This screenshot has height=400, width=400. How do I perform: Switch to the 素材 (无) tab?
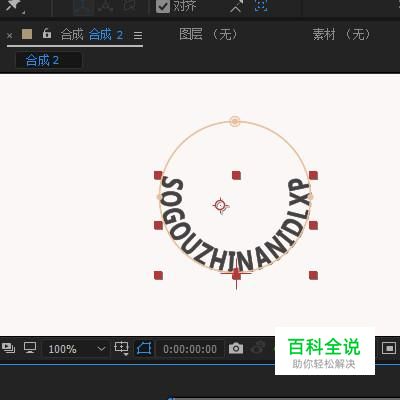tap(342, 34)
